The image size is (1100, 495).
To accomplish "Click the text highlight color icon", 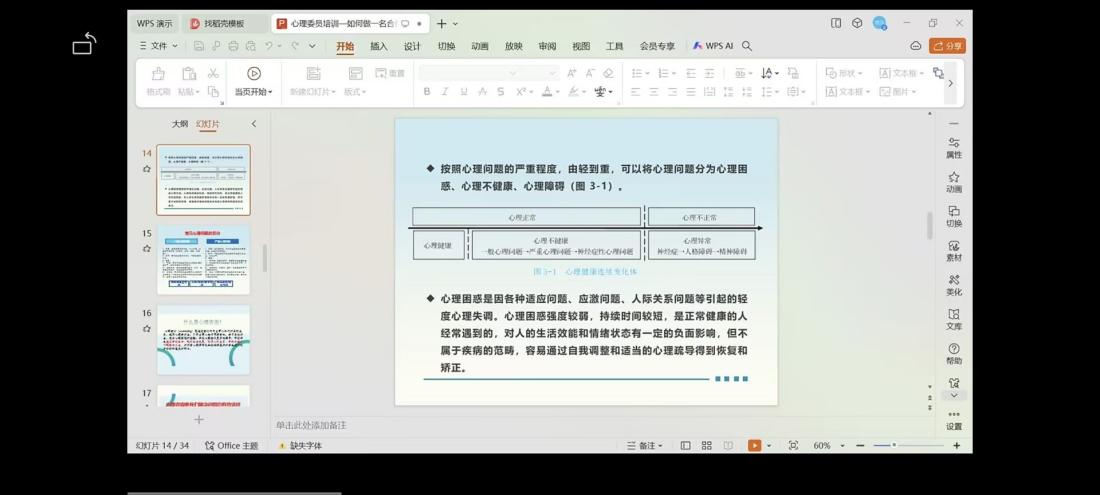I will (573, 91).
